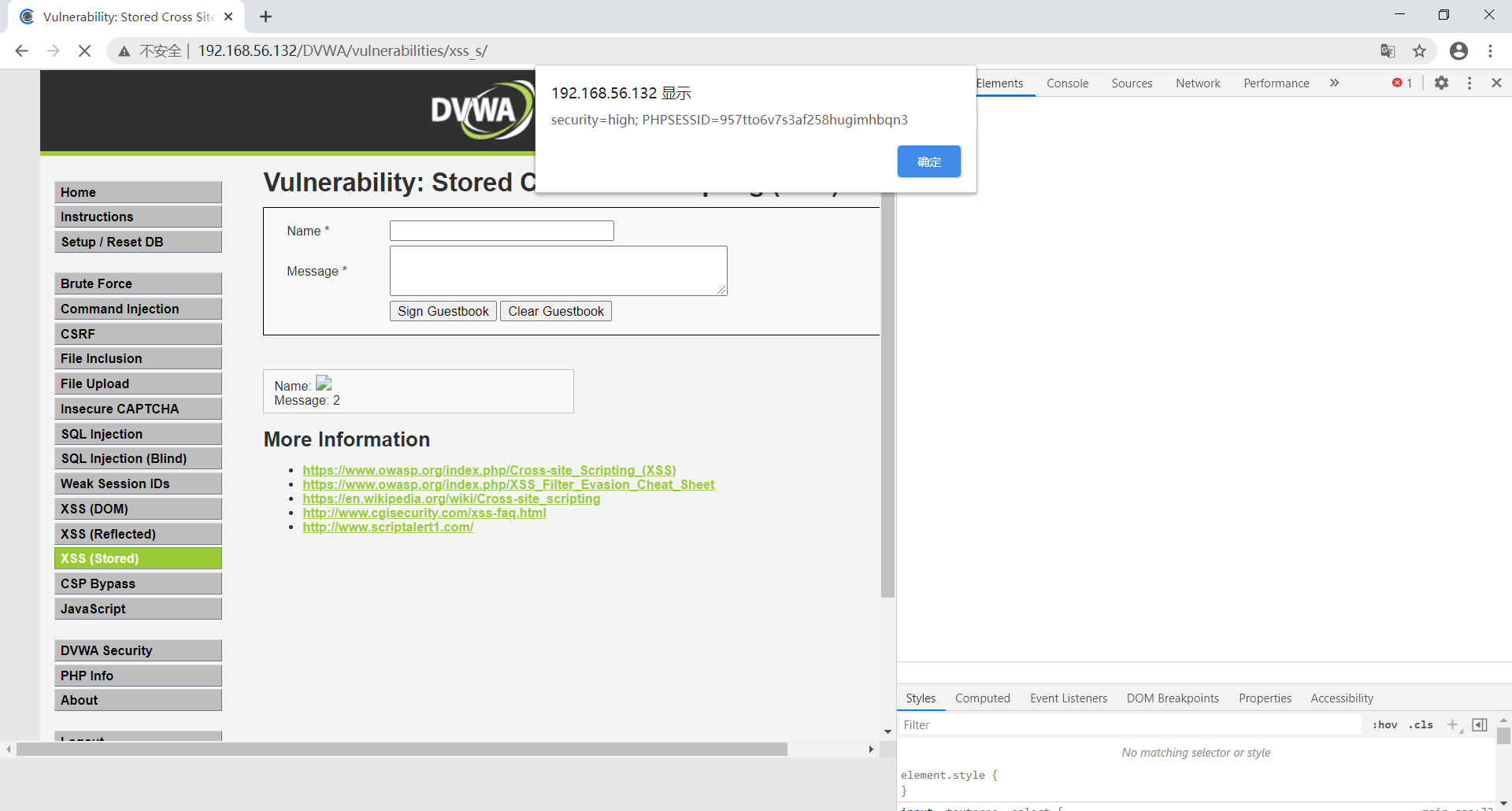Bookmark this page with the star icon
1512x811 pixels.
point(1419,51)
